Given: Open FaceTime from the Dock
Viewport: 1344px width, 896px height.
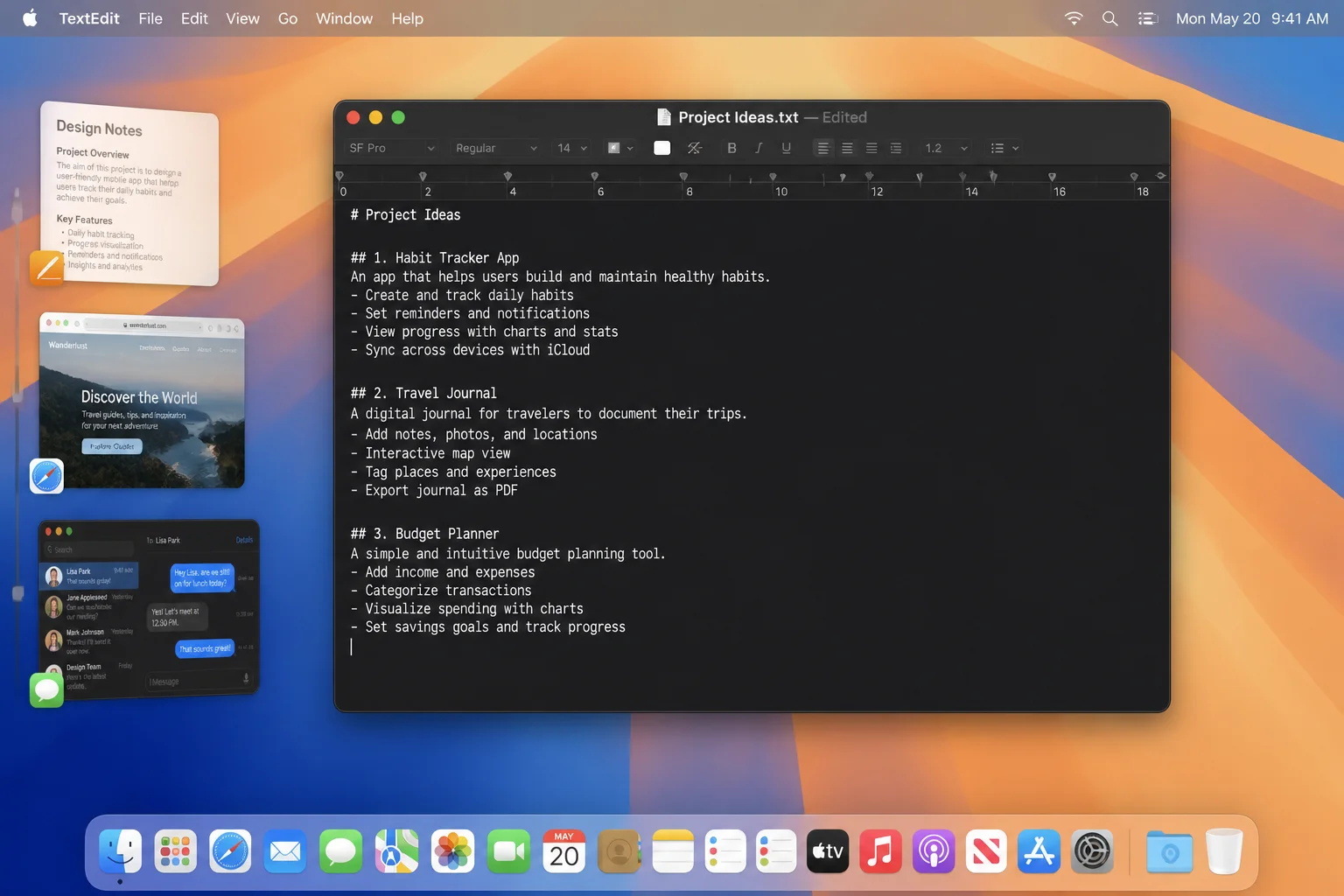Looking at the screenshot, I should pyautogui.click(x=508, y=851).
